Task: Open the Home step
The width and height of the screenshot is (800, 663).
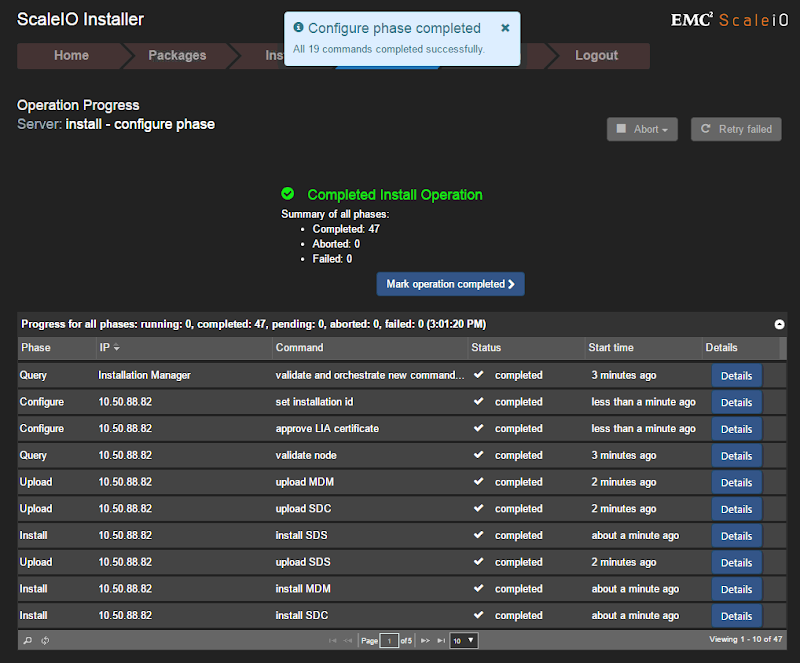Action: click(71, 56)
